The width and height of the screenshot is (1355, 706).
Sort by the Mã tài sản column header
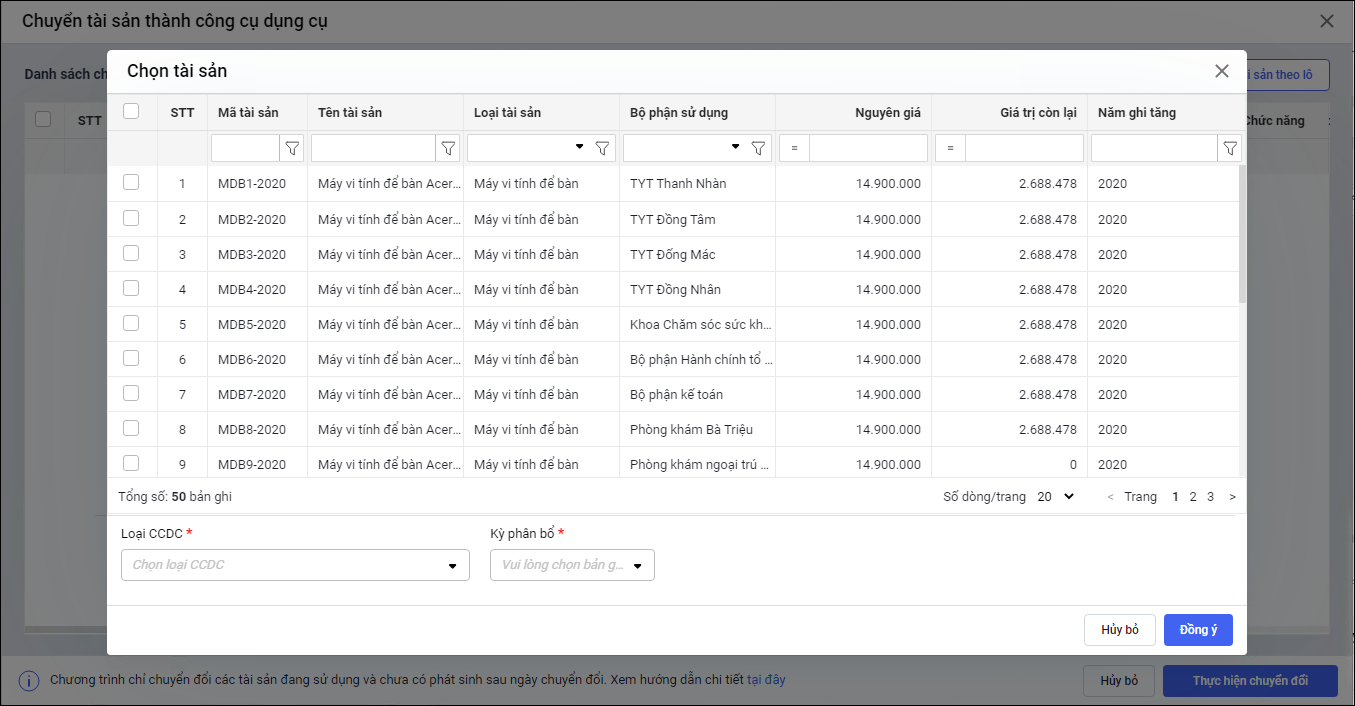tap(248, 112)
